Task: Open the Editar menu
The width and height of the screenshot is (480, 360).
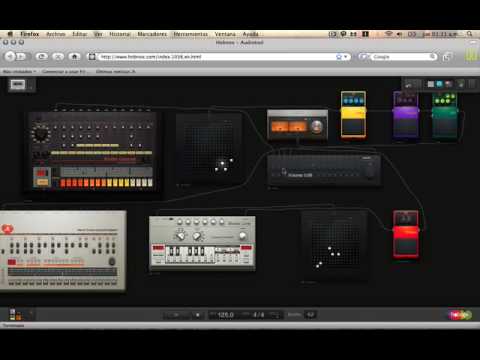Action: coord(80,34)
